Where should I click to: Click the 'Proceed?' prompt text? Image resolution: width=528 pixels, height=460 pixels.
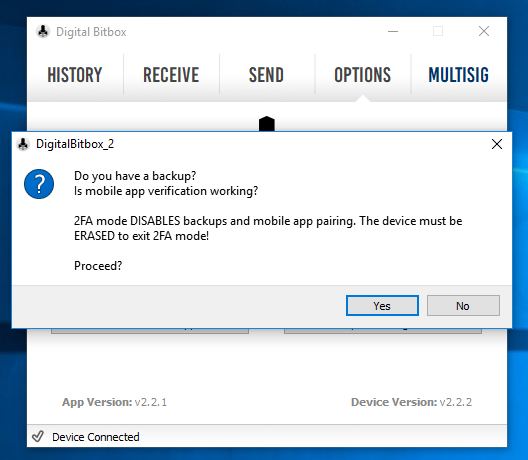tap(98, 266)
